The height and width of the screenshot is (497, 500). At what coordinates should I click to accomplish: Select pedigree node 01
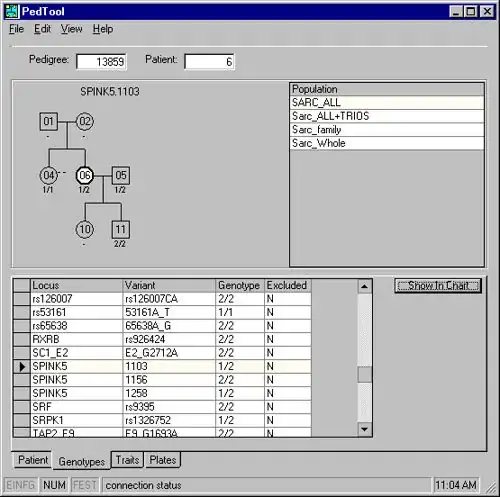(x=49, y=121)
